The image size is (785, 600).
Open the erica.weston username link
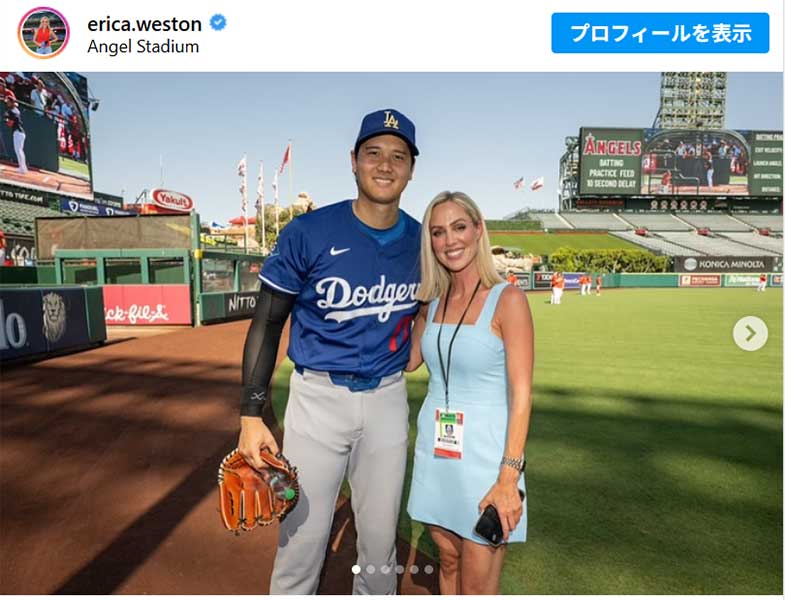click(144, 24)
